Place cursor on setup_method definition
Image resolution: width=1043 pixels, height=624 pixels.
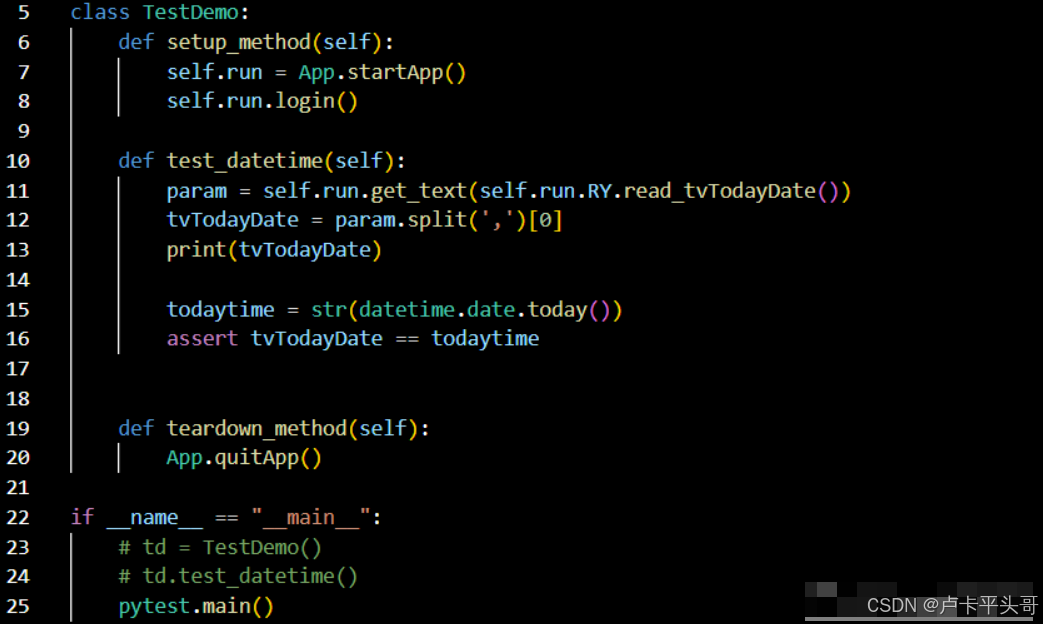tap(239, 43)
